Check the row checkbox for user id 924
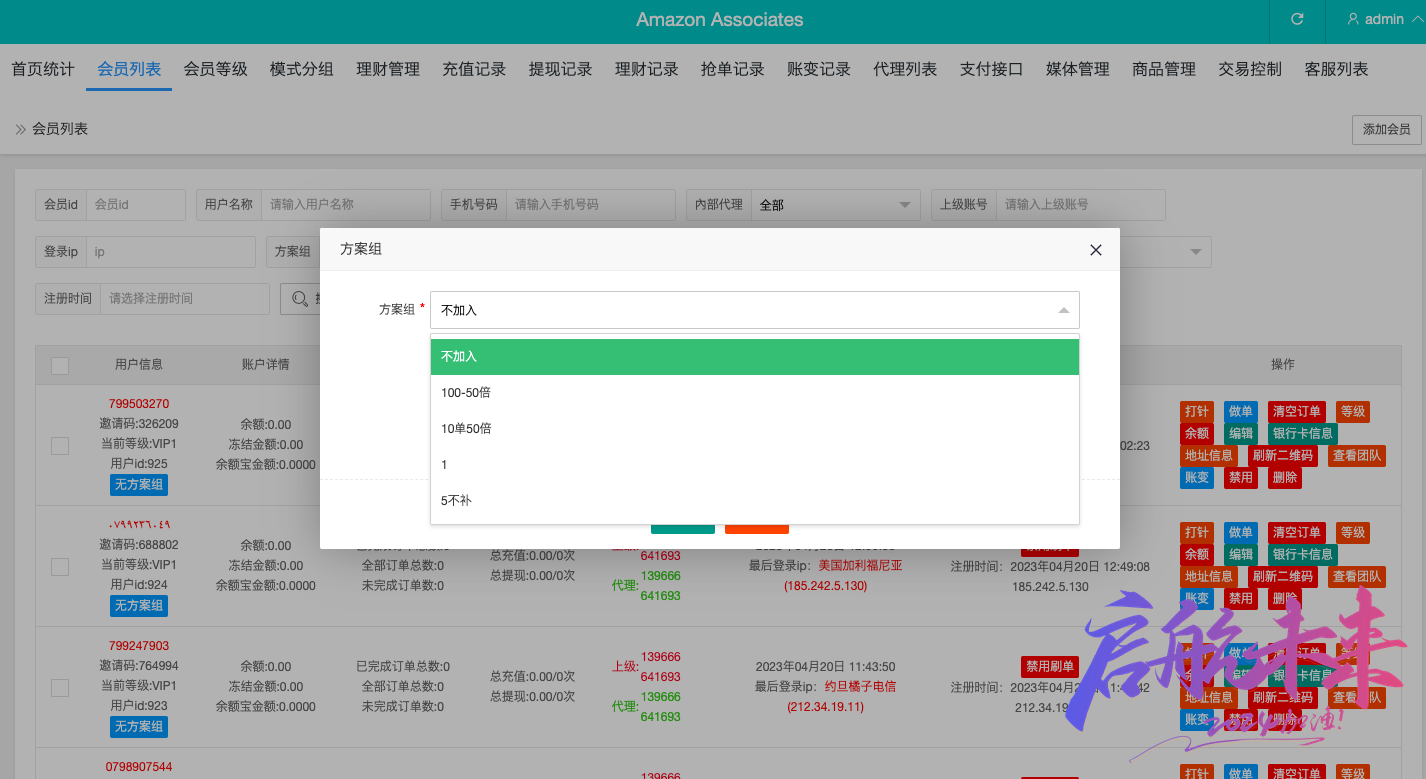Screen dimensions: 1426x779 click(x=60, y=567)
